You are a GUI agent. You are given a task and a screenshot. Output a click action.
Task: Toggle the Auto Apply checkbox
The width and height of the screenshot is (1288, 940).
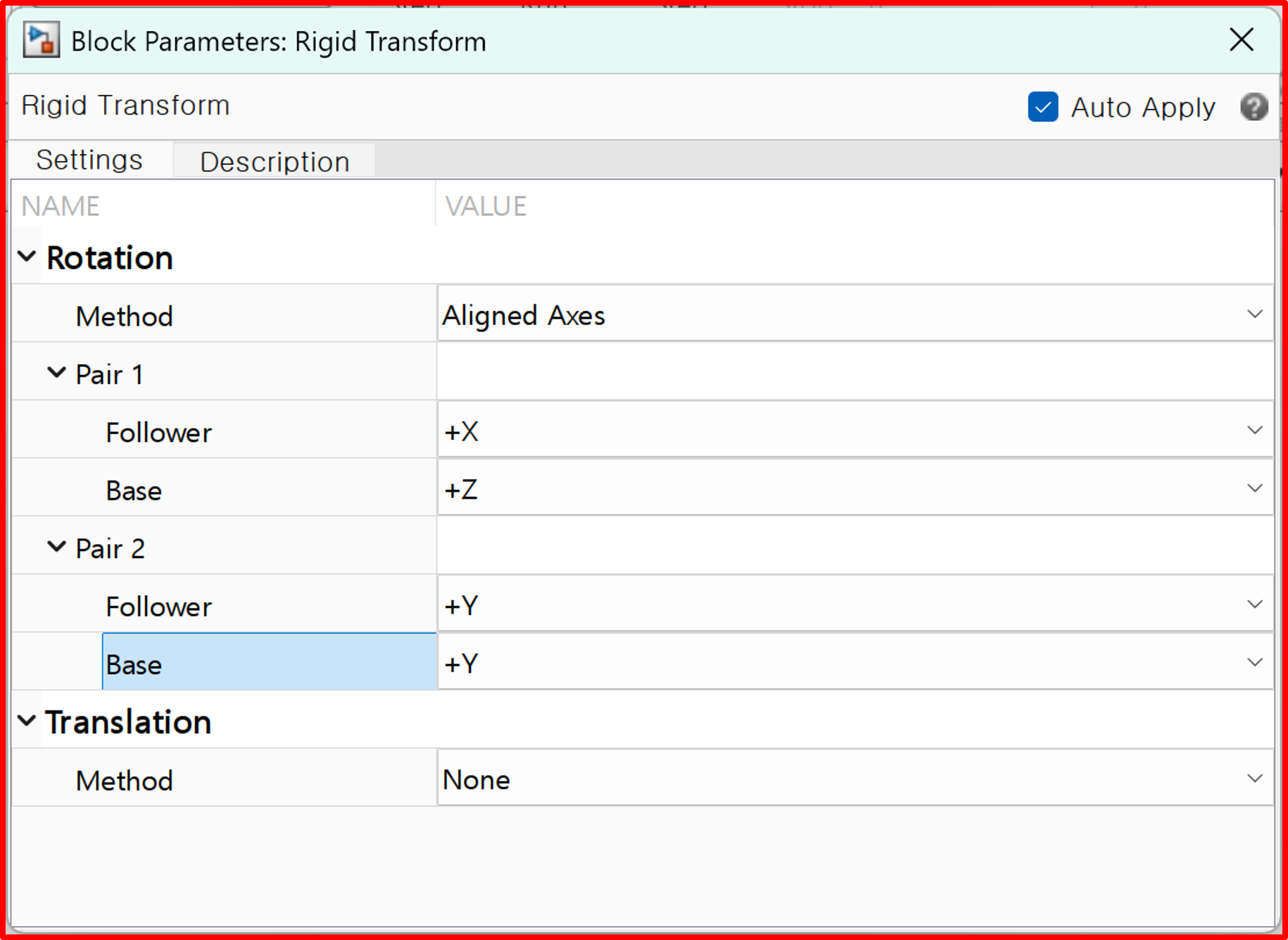tap(1042, 108)
